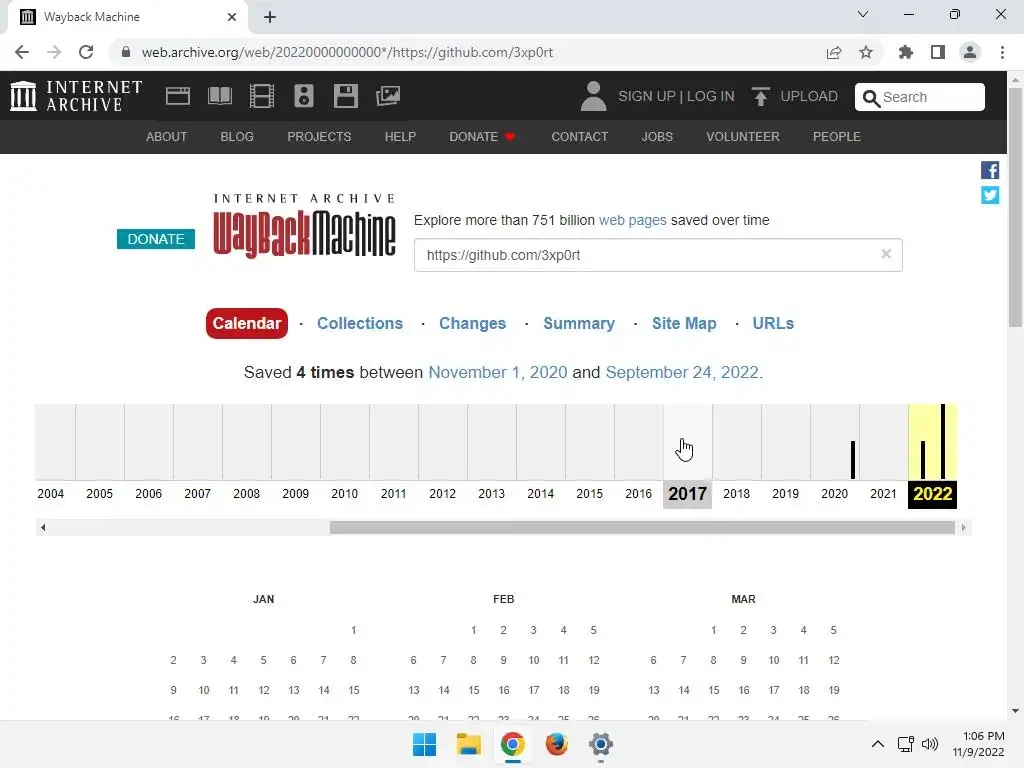Select year 2017 on timeline

688,494
